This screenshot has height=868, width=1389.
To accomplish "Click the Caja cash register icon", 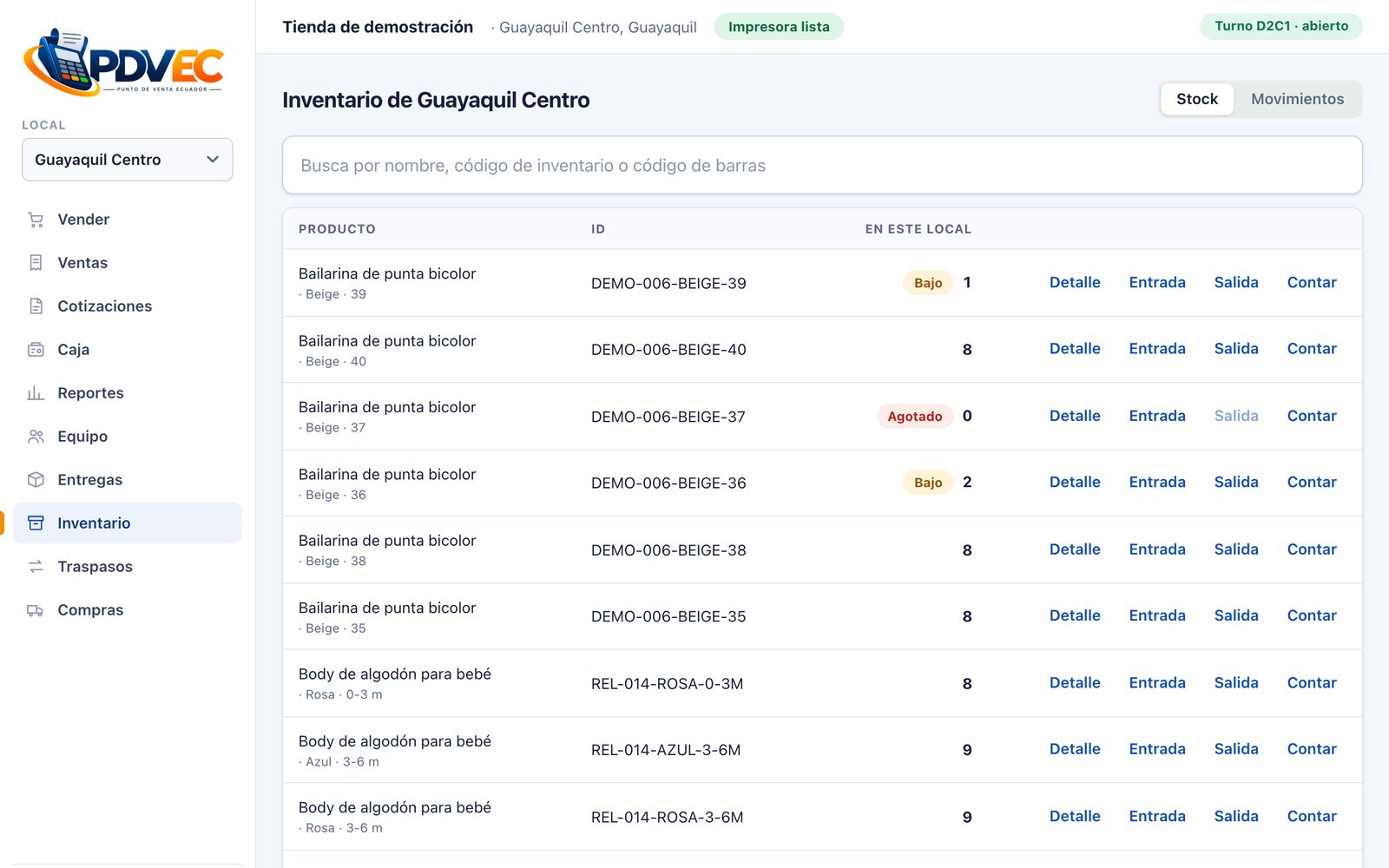I will (36, 350).
